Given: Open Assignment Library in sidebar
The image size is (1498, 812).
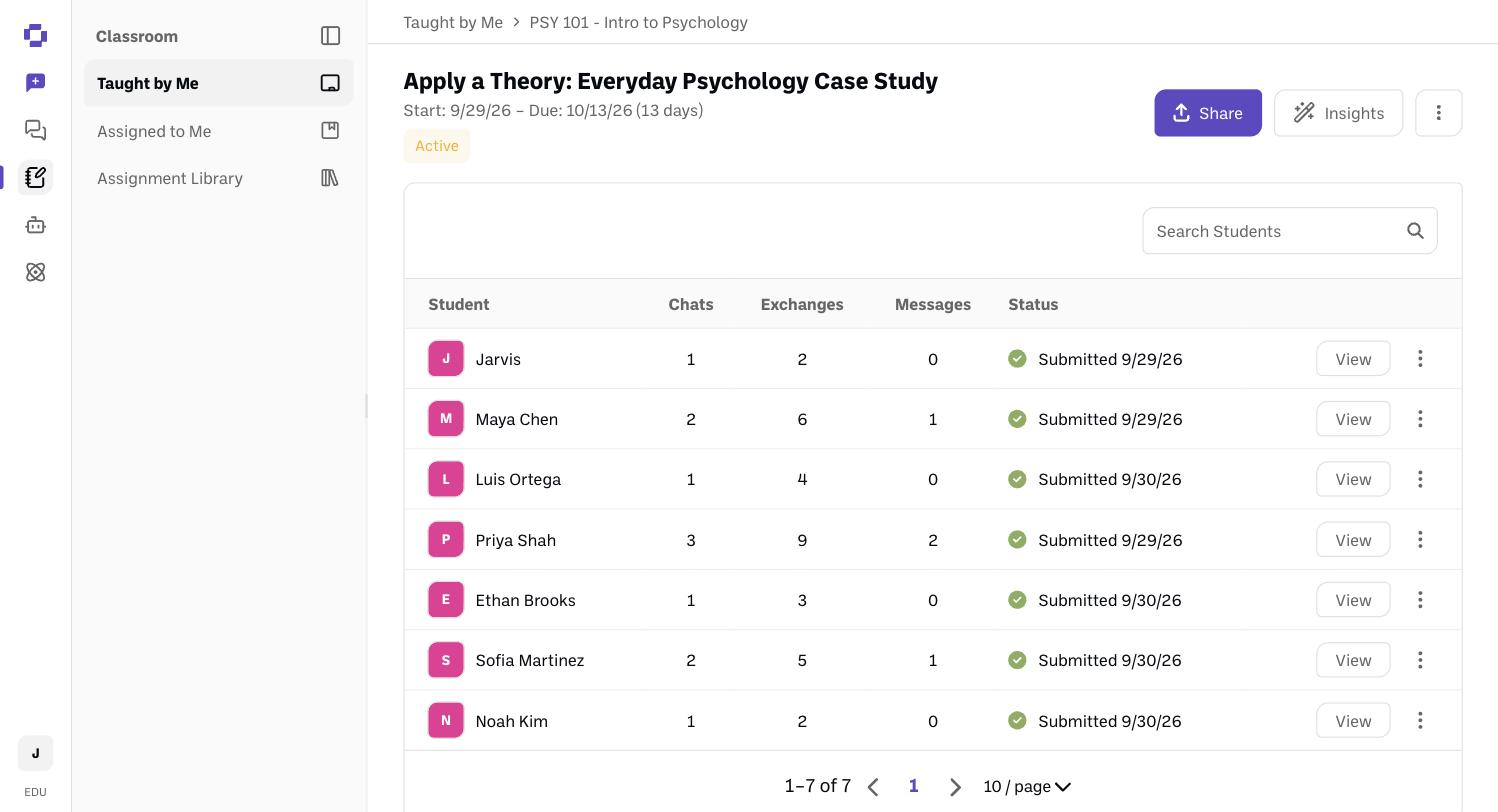Looking at the screenshot, I should click(x=218, y=178).
